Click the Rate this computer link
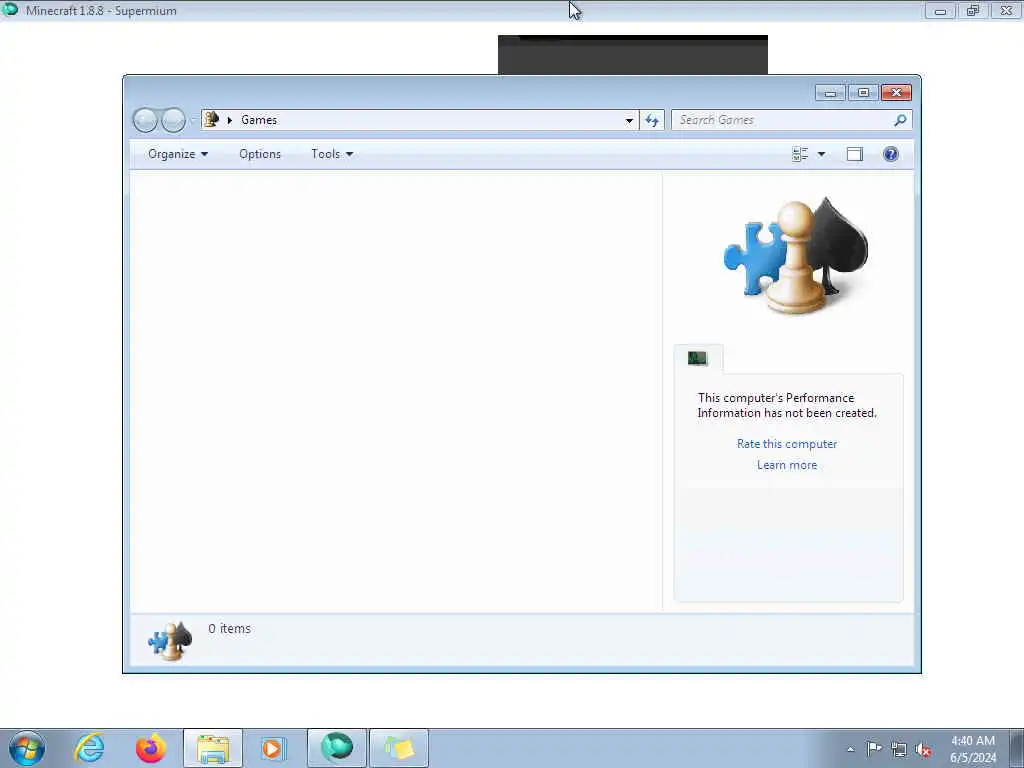The height and width of the screenshot is (768, 1024). pyautogui.click(x=787, y=444)
